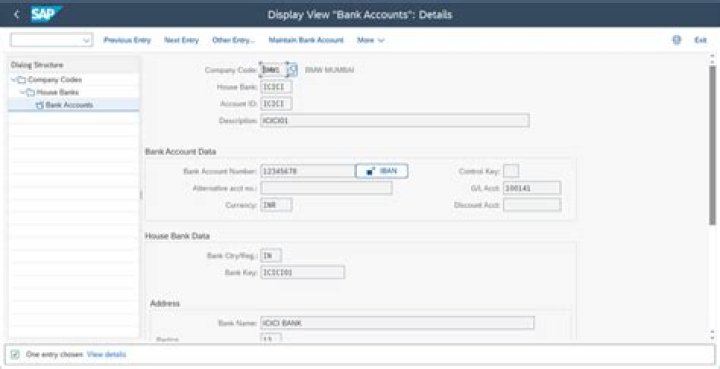Collapse the House Banks tree node
Viewport: 720px width, 369px height.
click(22, 92)
